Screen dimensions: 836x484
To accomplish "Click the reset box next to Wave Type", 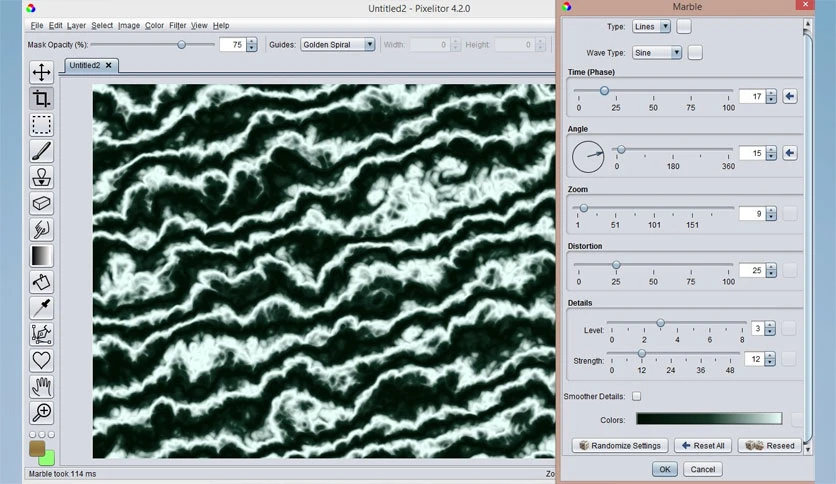I will (x=695, y=53).
